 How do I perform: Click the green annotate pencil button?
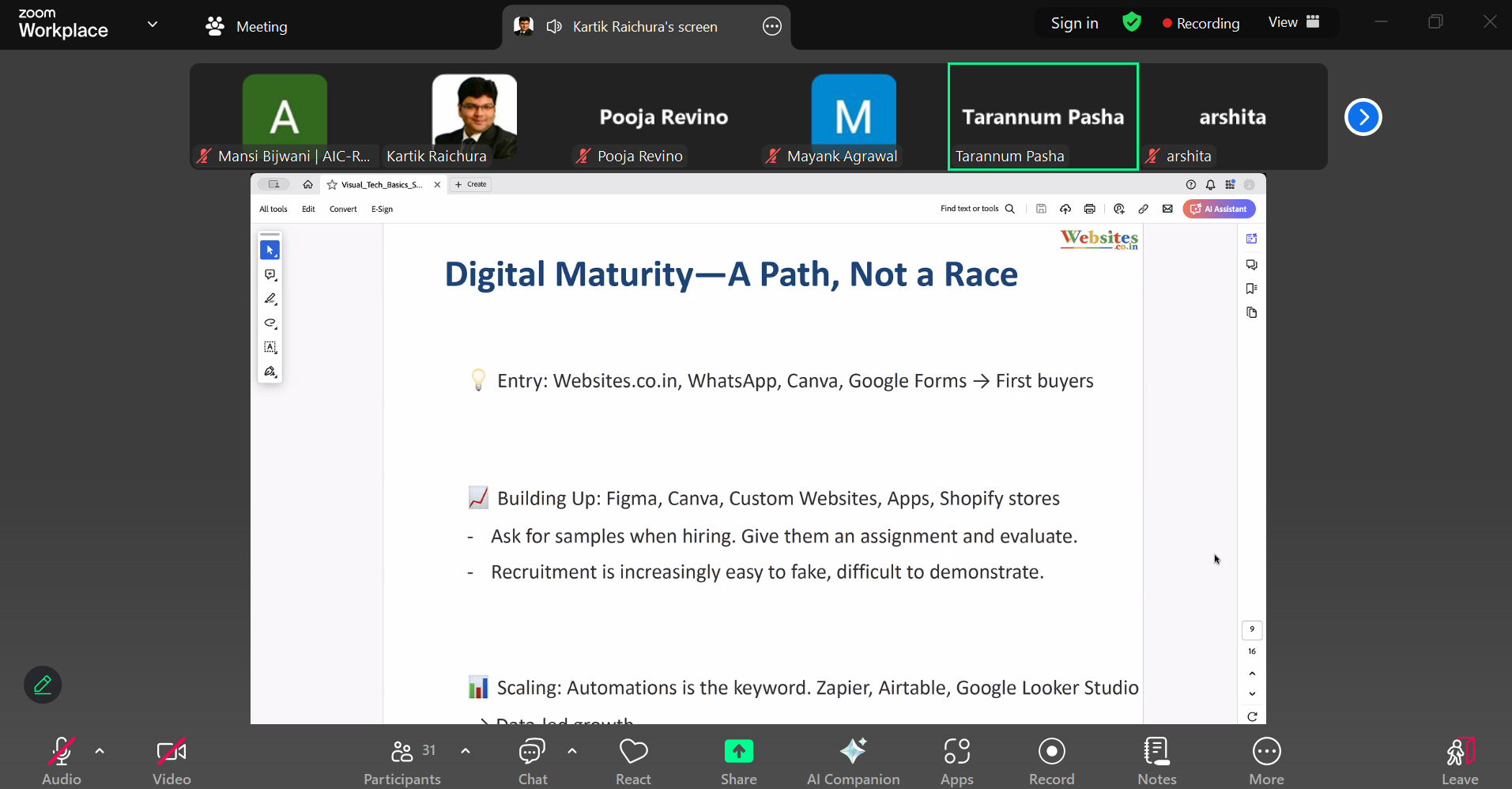[43, 685]
